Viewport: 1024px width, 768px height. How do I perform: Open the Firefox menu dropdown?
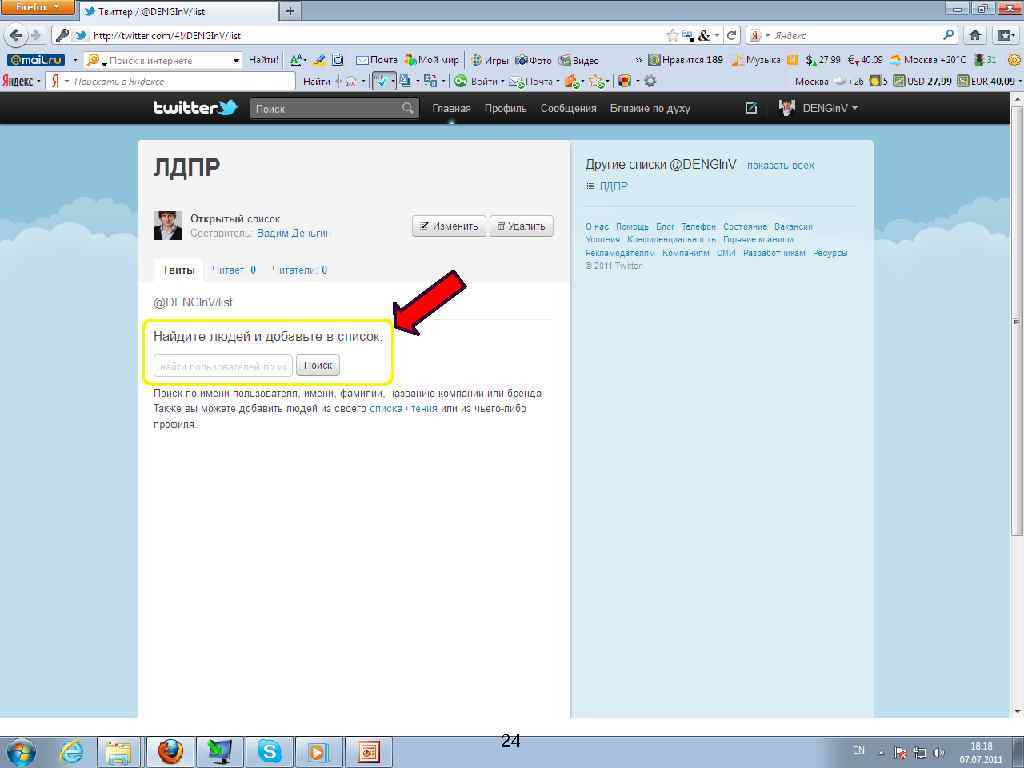pyautogui.click(x=37, y=7)
